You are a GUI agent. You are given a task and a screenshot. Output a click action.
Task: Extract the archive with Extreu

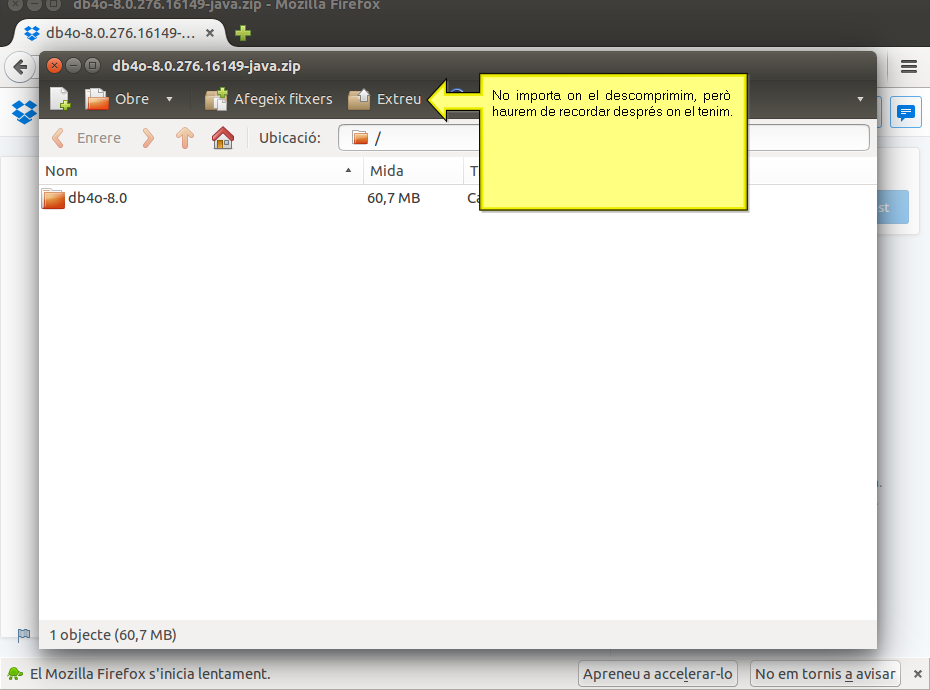point(384,98)
